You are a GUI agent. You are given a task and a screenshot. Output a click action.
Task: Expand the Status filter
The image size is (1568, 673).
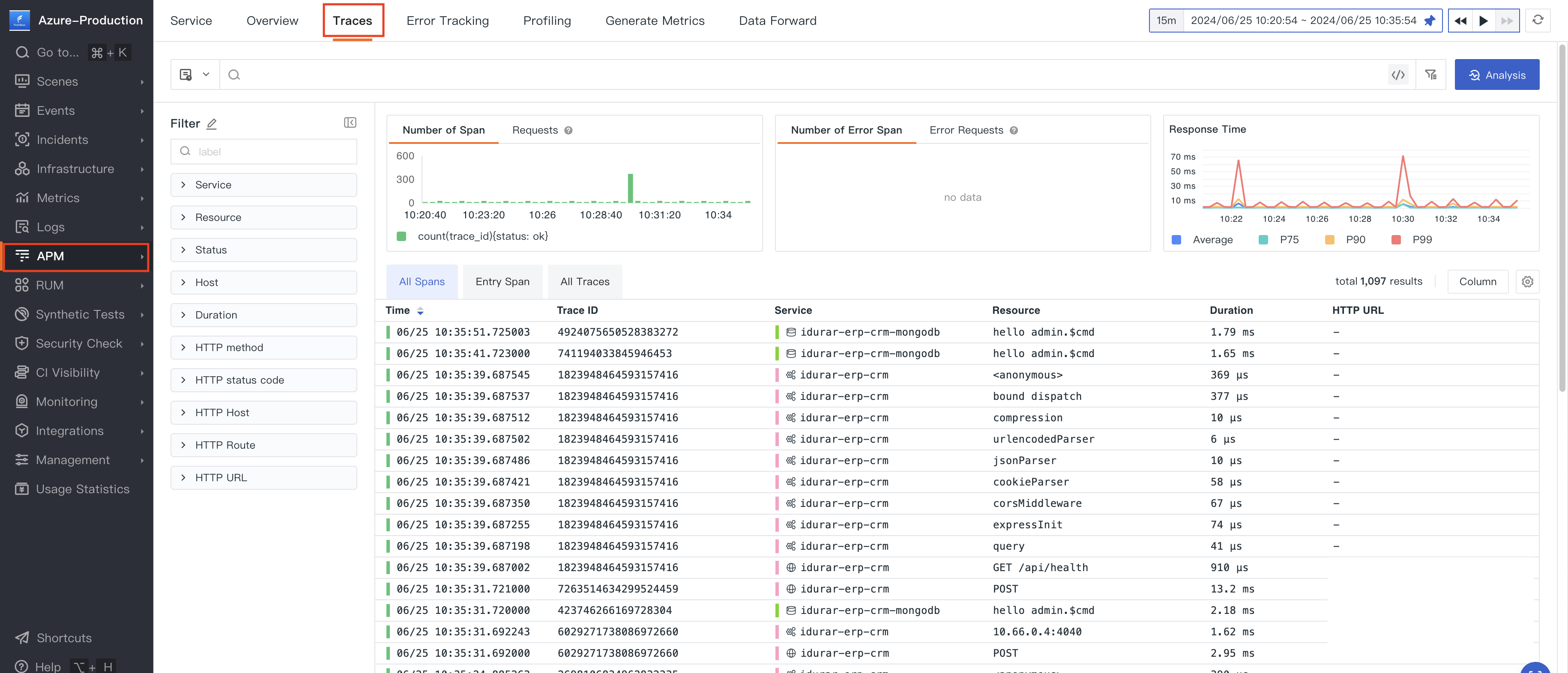[x=263, y=250]
